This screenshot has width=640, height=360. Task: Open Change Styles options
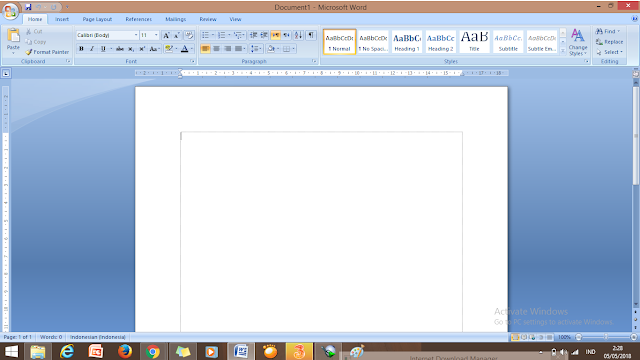click(x=578, y=42)
